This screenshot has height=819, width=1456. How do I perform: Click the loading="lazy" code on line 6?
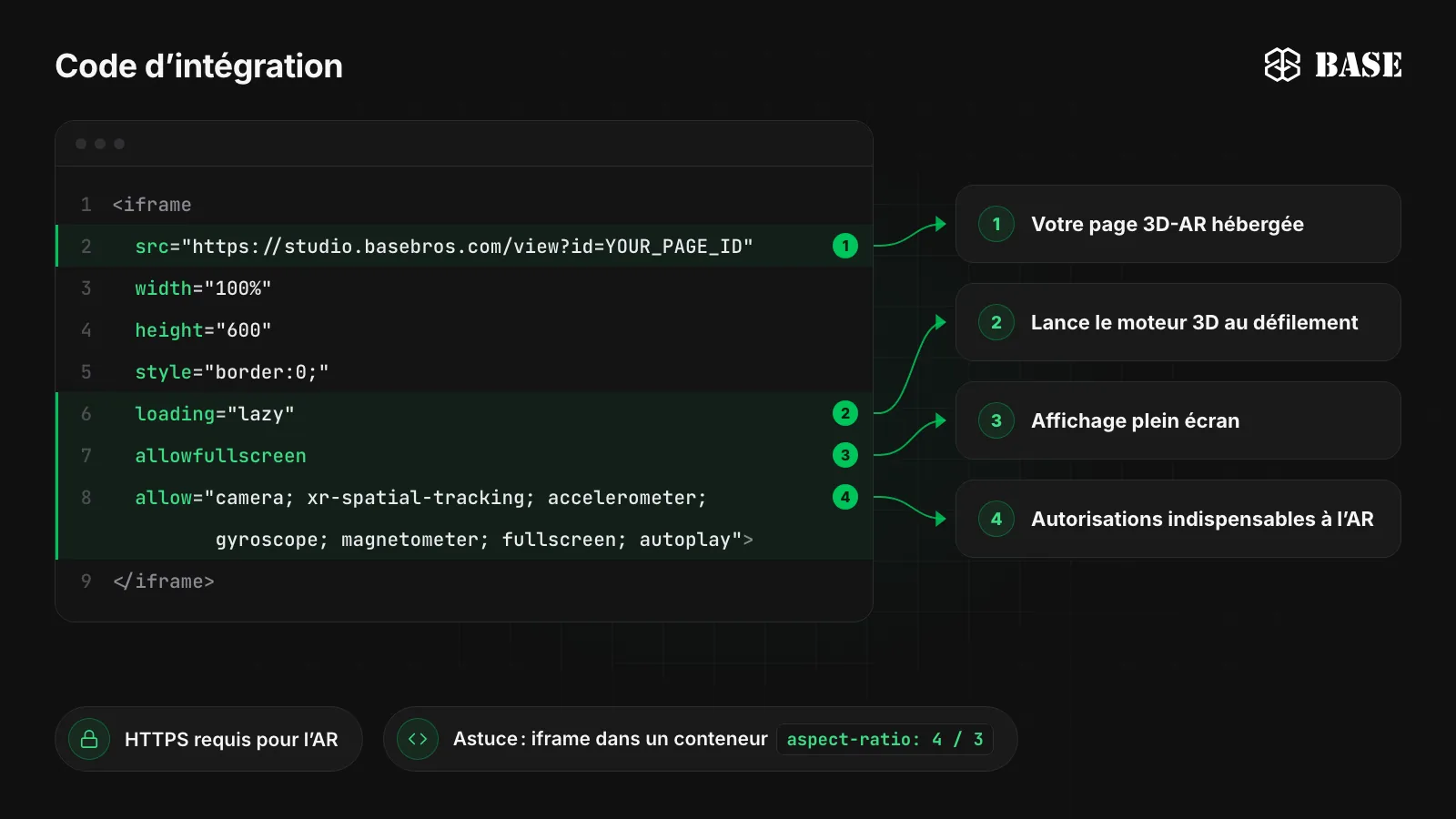coord(215,414)
